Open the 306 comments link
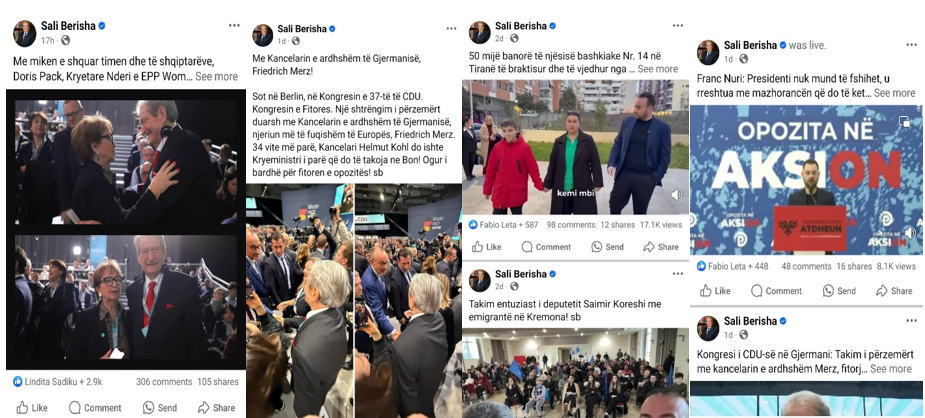The image size is (925, 418). [162, 381]
